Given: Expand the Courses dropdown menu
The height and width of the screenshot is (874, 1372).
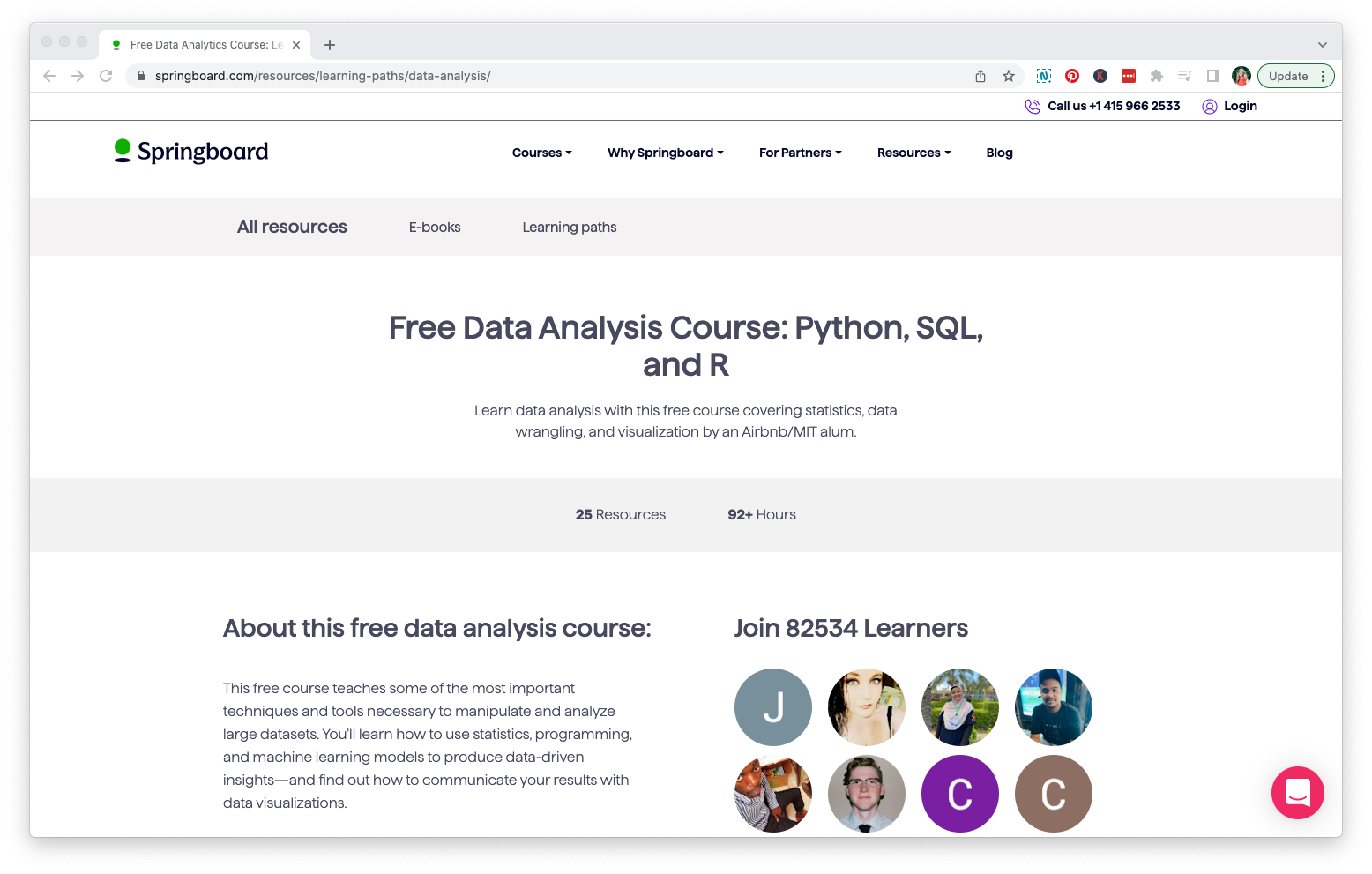Looking at the screenshot, I should (541, 153).
